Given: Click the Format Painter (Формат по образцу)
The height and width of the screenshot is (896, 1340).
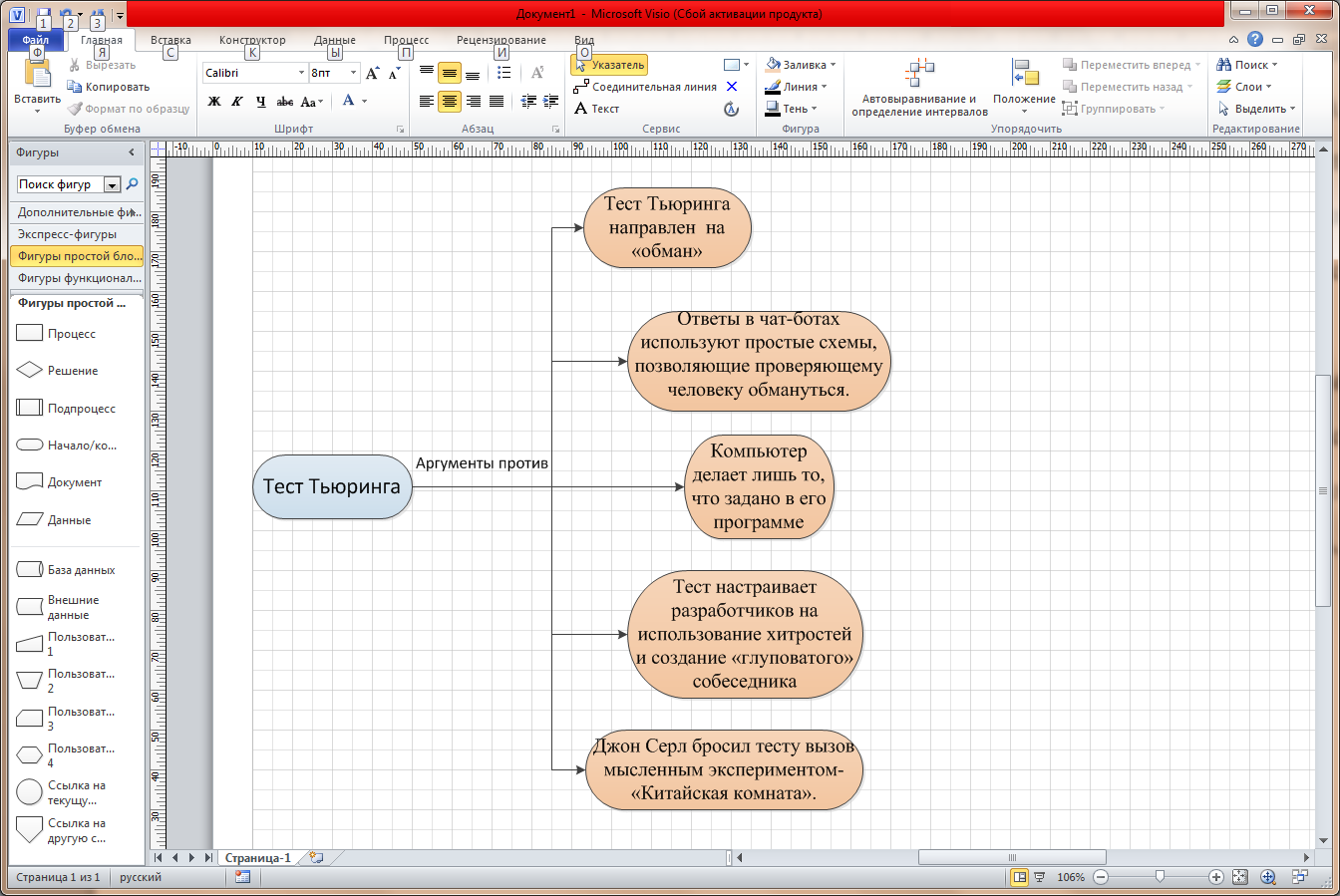Looking at the screenshot, I should [128, 109].
